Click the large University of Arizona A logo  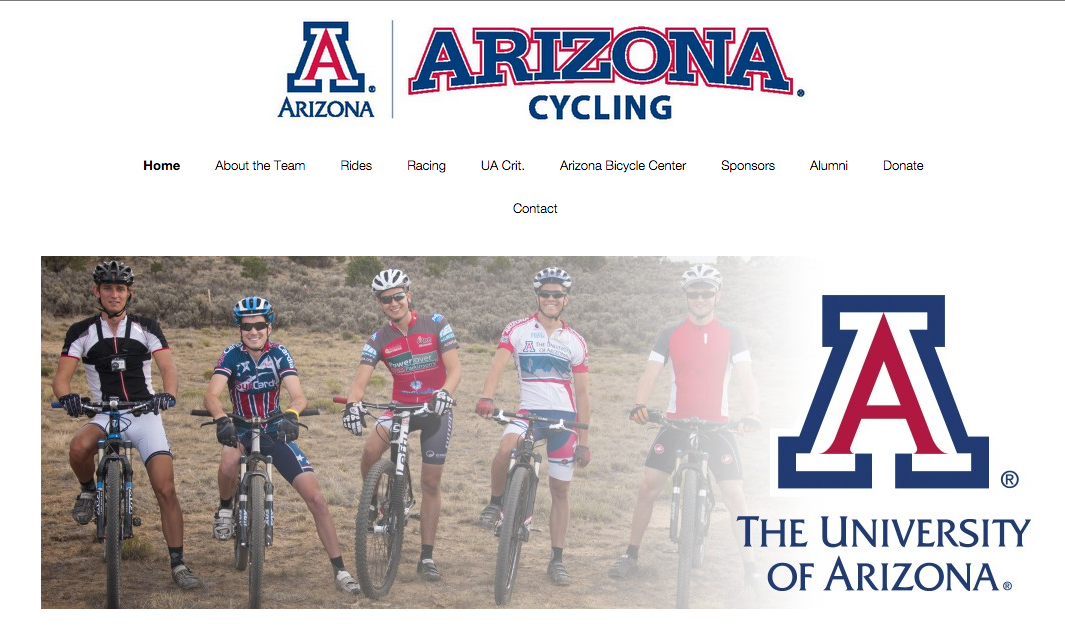(x=883, y=392)
